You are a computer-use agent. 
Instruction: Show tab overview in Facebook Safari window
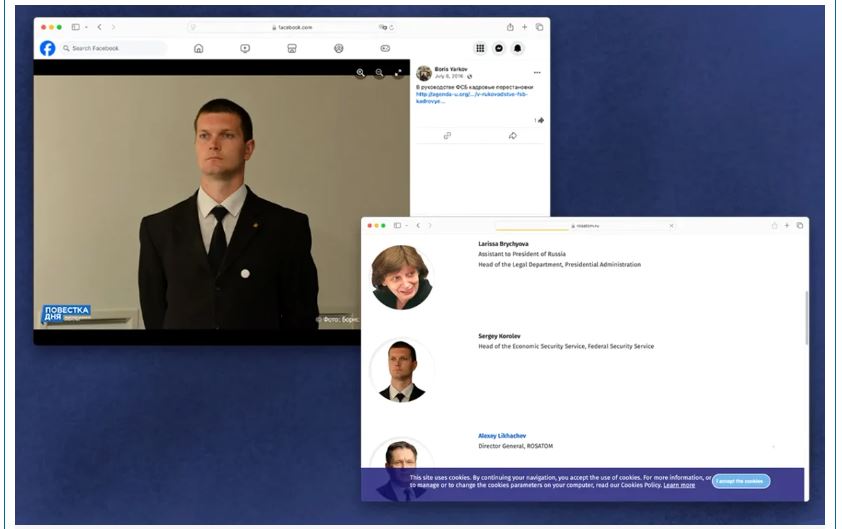pos(539,27)
